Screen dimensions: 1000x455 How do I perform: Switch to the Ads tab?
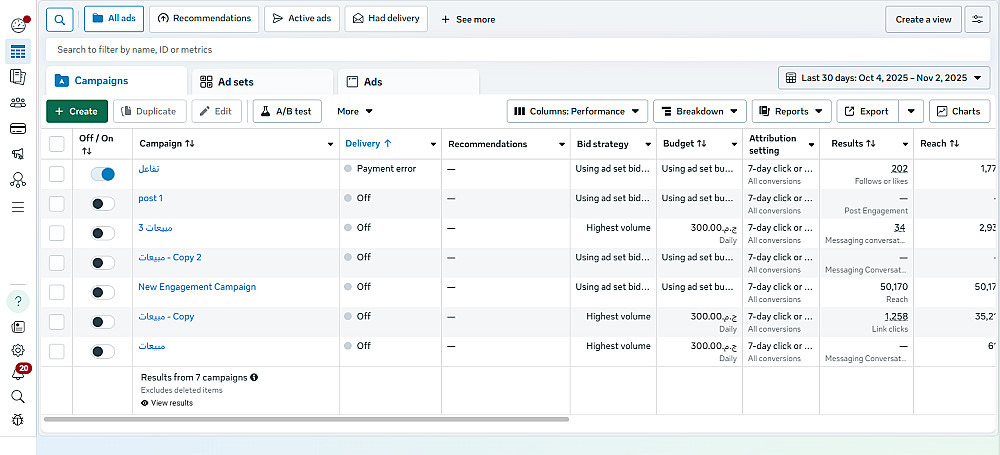click(408, 82)
